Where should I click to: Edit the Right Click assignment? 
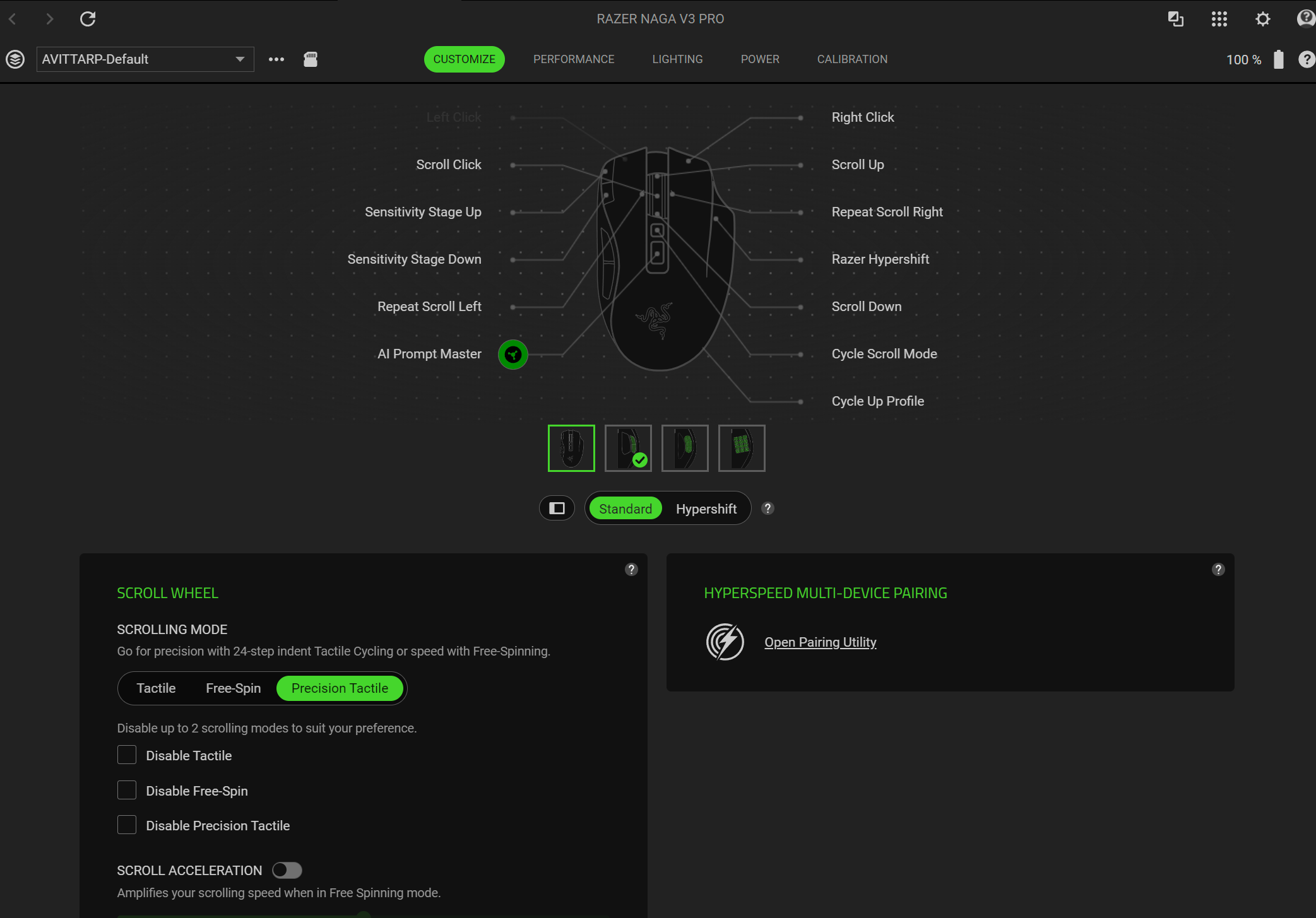(863, 117)
